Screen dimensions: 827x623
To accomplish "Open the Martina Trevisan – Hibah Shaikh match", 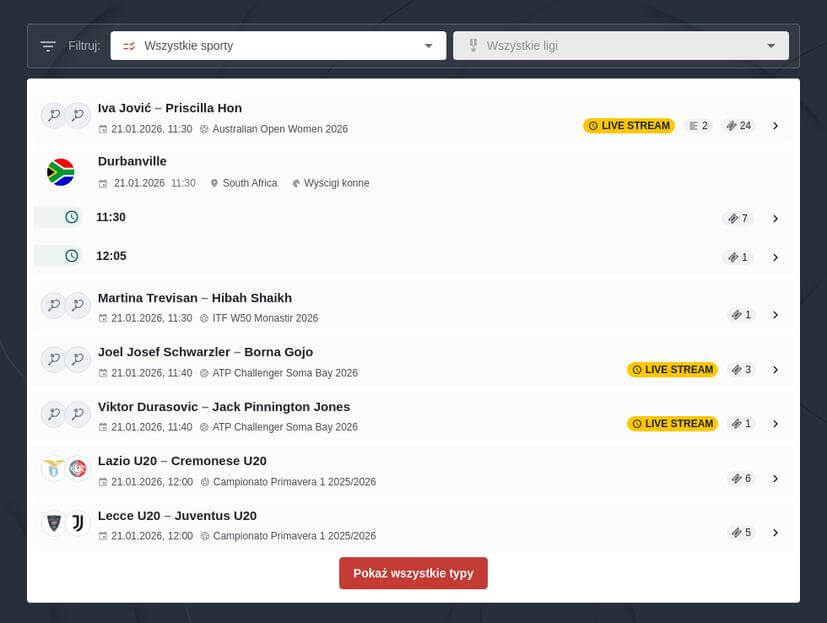I will coord(195,298).
